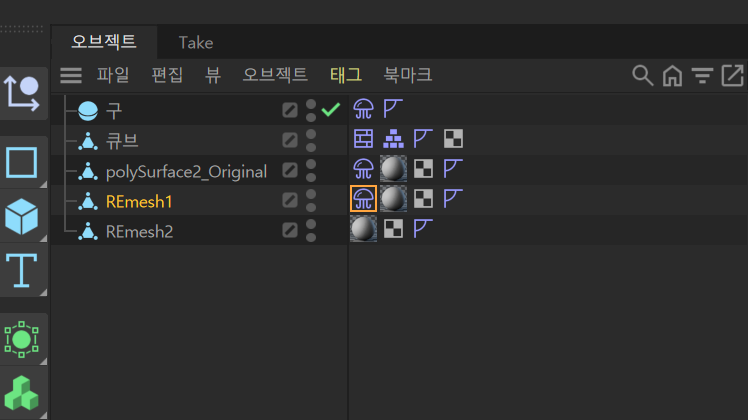The image size is (748, 420).
Task: Expand the square tool flyout arrow
Action: click(43, 184)
